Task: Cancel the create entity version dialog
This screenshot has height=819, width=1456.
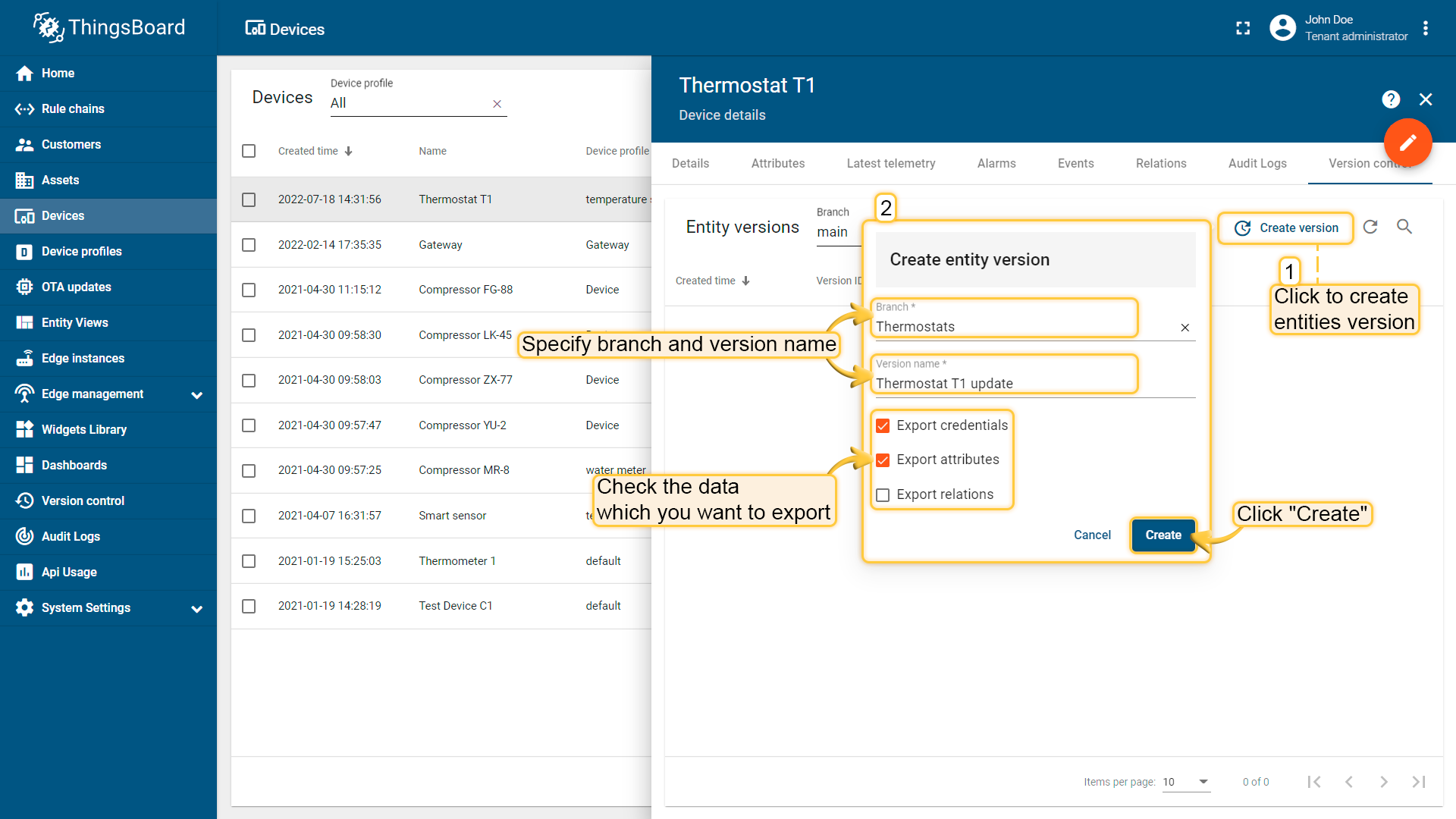Action: pyautogui.click(x=1092, y=535)
